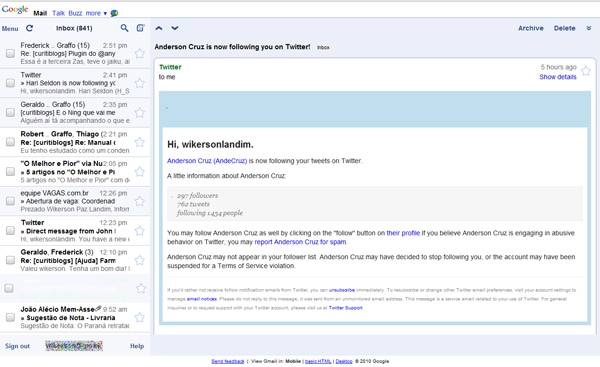Open email 'Re: [curitiblogs] Plugin do @any'
Image resolution: width=600 pixels, height=367 pixels.
[x=68, y=54]
